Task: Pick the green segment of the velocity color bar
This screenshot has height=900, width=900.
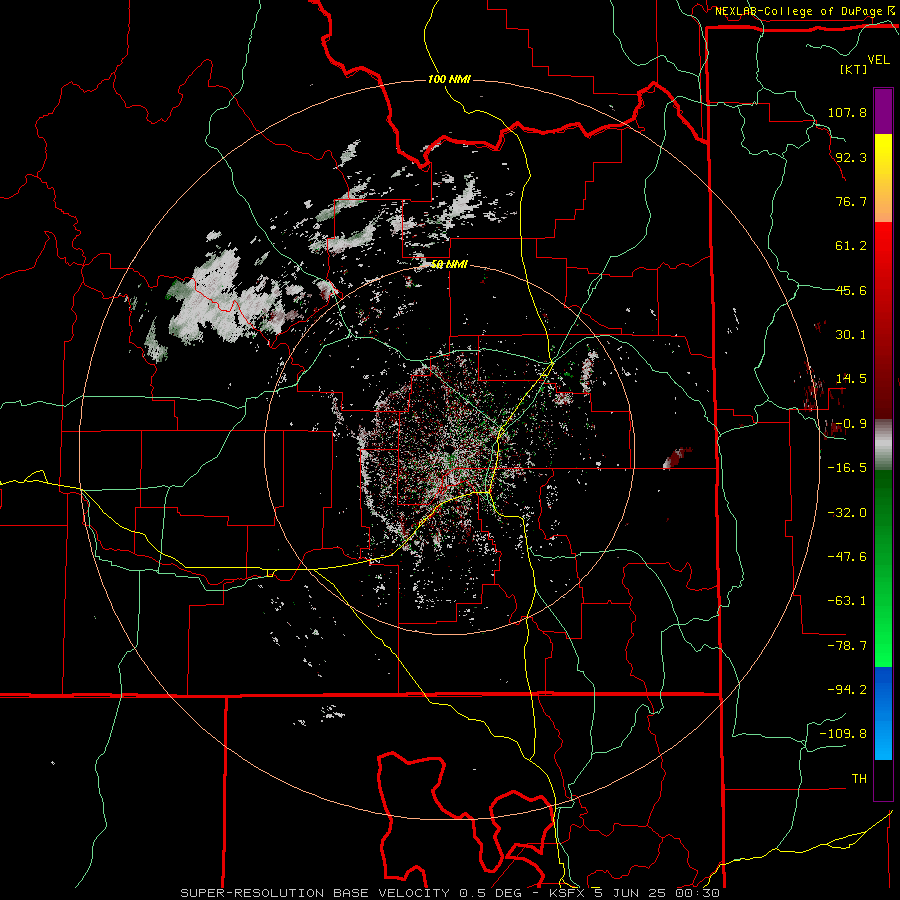Action: (x=883, y=568)
